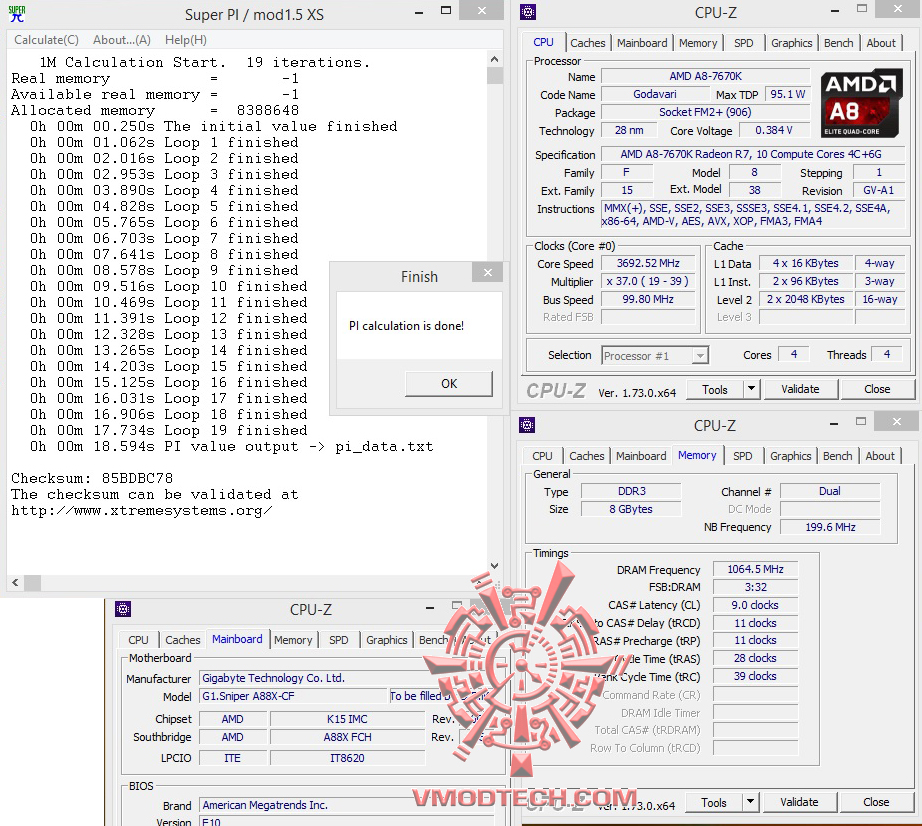Expand Tools arrow in Memory CPU-Z window
The height and width of the screenshot is (826, 922).
pos(750,802)
